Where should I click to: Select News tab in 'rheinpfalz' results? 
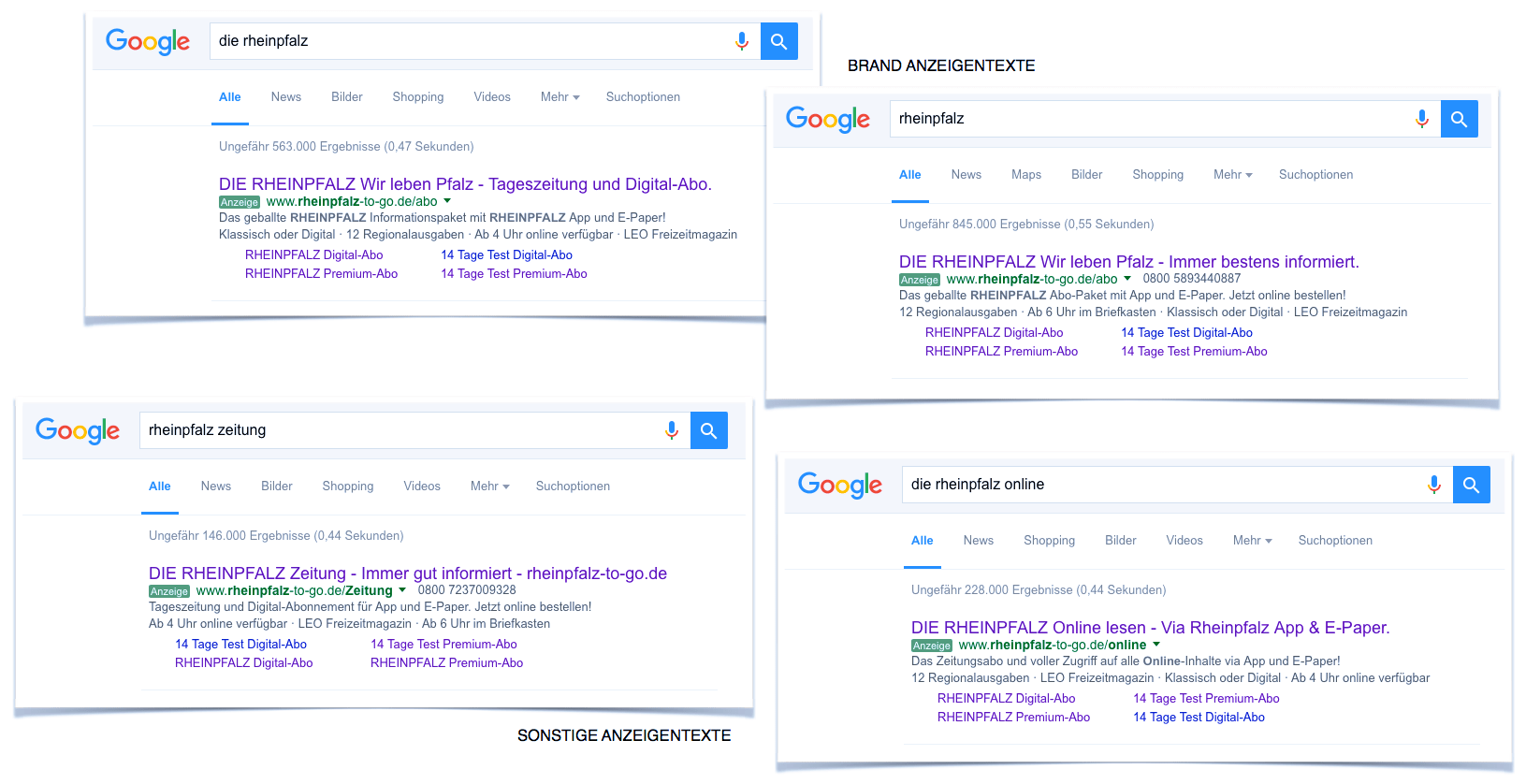pyautogui.click(x=966, y=175)
